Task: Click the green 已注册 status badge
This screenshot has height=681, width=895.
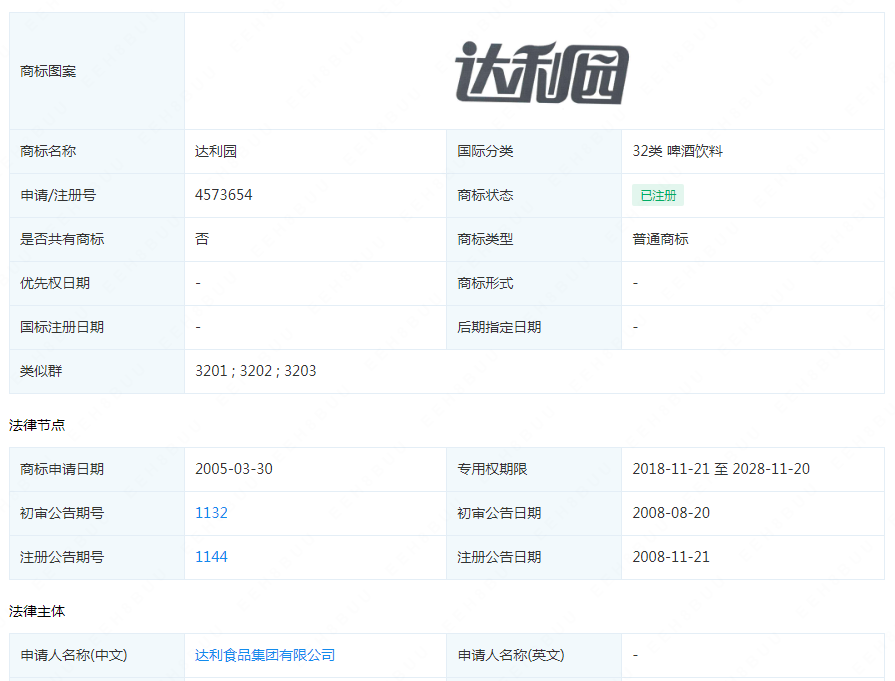Action: point(658,195)
